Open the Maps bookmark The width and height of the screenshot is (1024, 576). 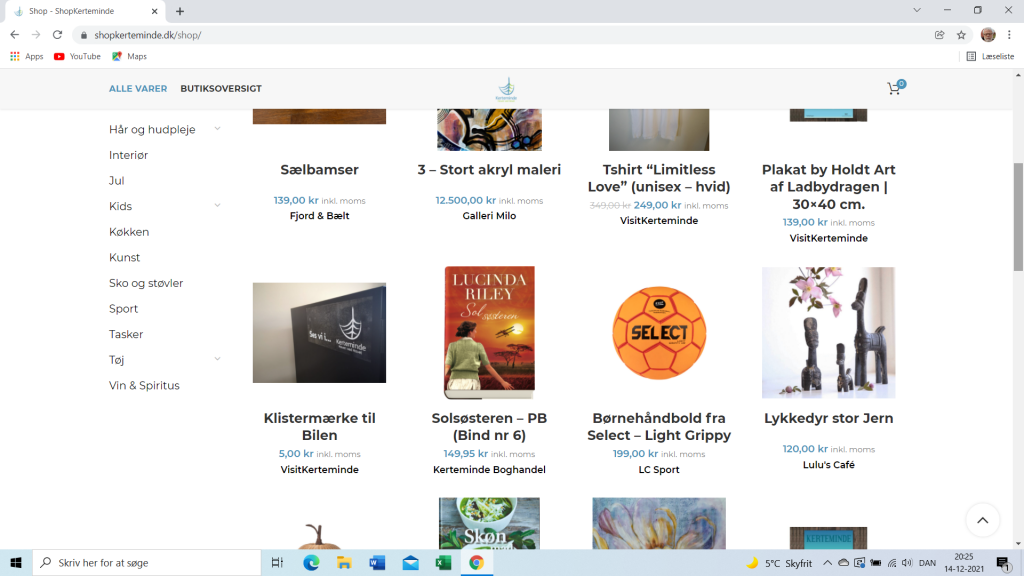(x=129, y=56)
